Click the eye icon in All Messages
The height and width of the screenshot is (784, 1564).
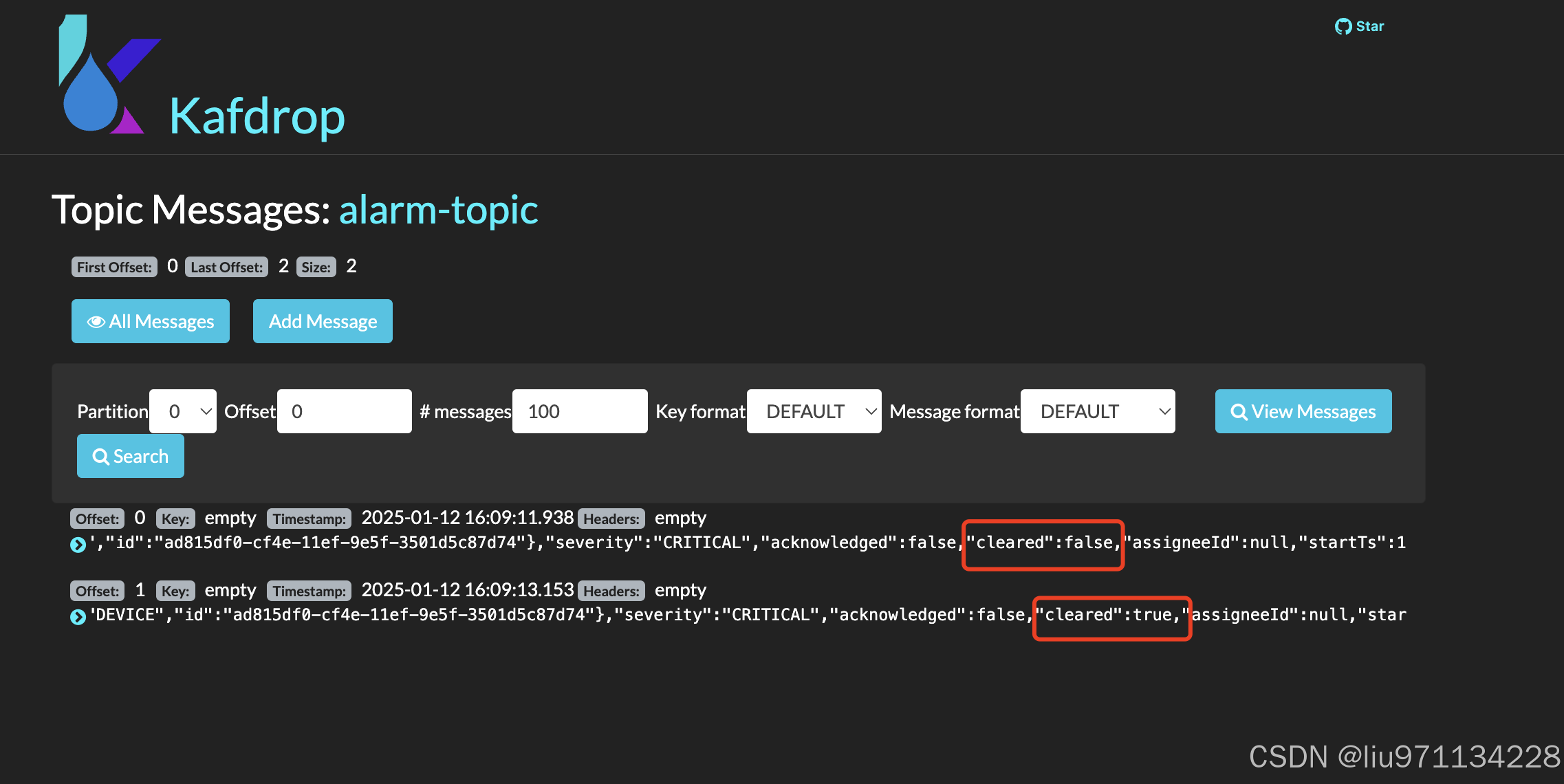pyautogui.click(x=96, y=322)
